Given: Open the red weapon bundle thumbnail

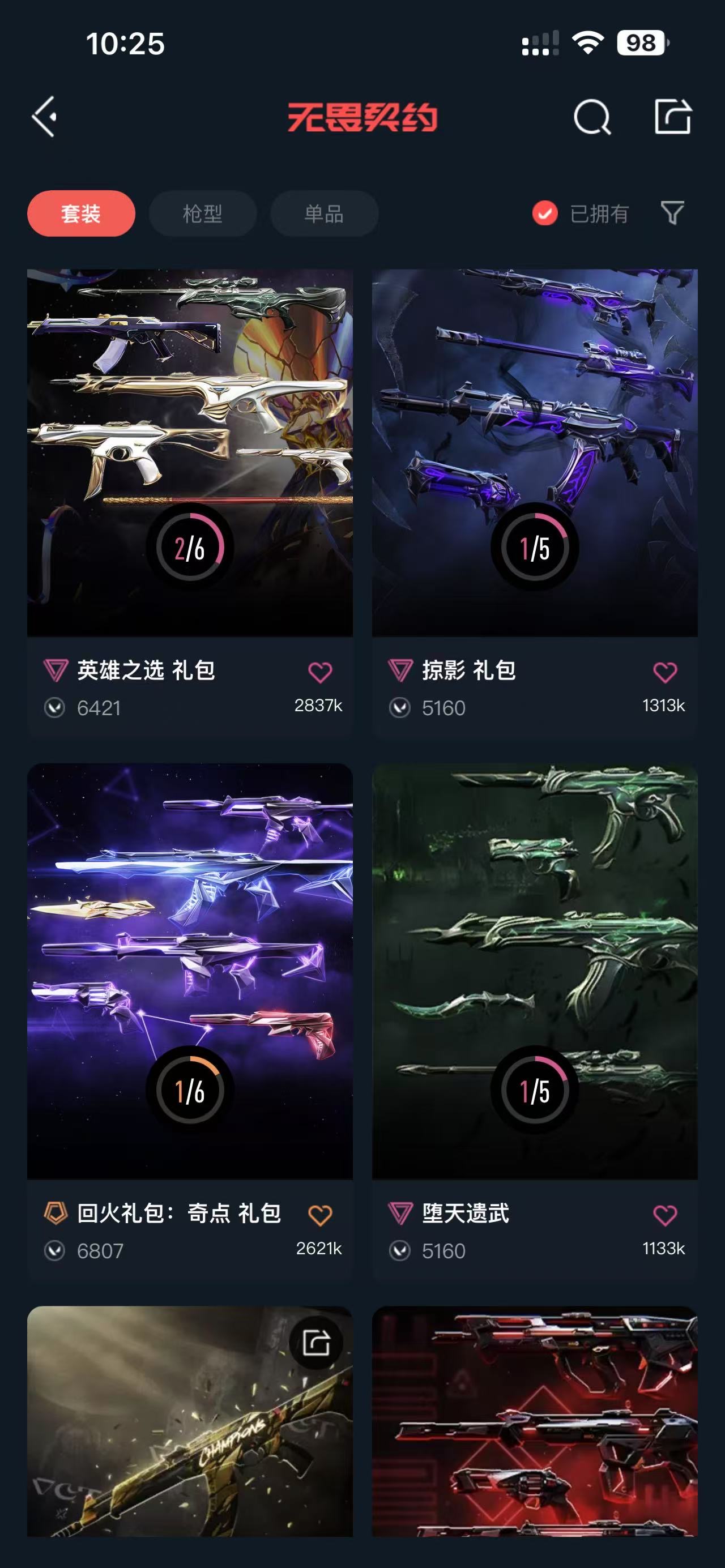Looking at the screenshot, I should (x=535, y=1422).
